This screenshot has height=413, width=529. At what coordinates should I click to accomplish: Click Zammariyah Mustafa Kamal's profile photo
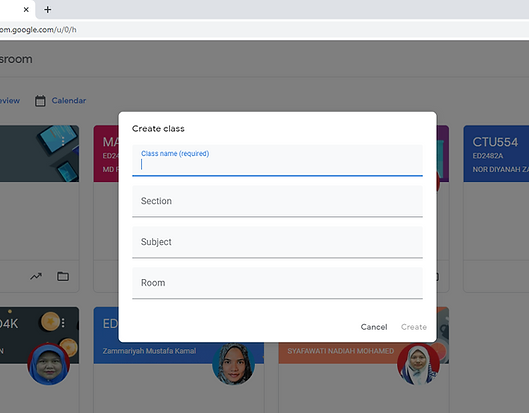coord(233,364)
